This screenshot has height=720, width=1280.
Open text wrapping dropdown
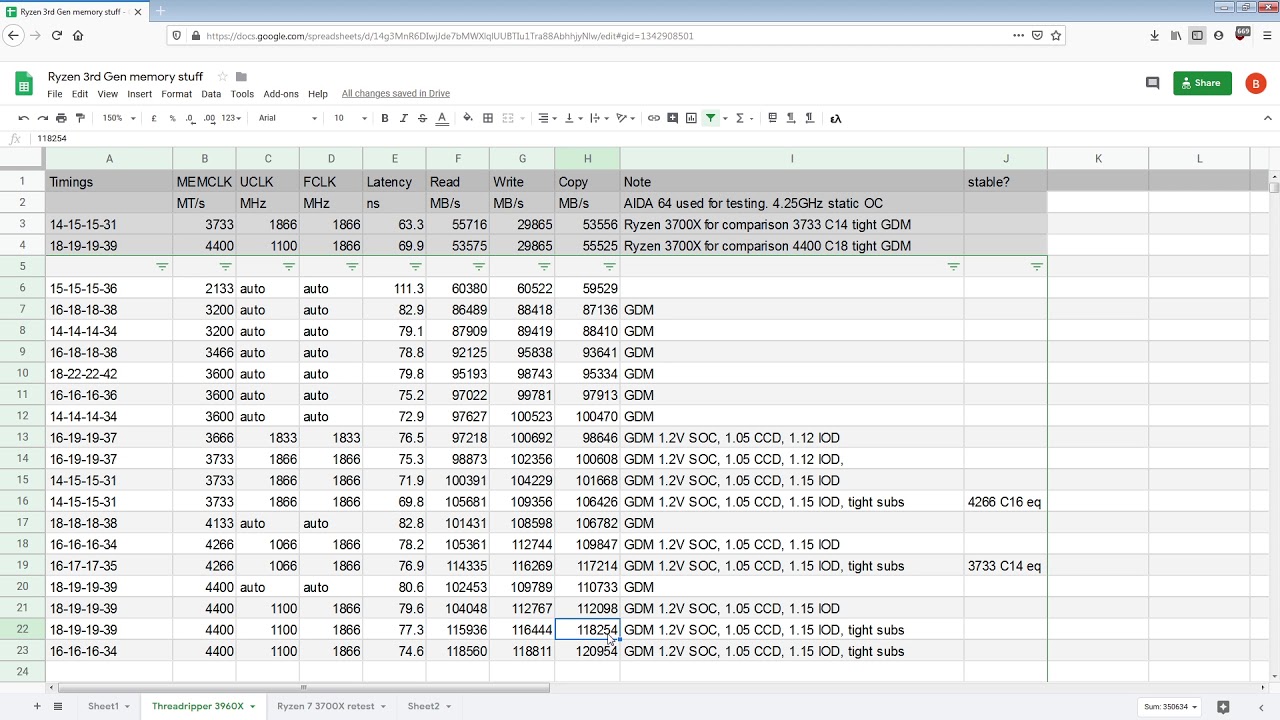click(600, 118)
